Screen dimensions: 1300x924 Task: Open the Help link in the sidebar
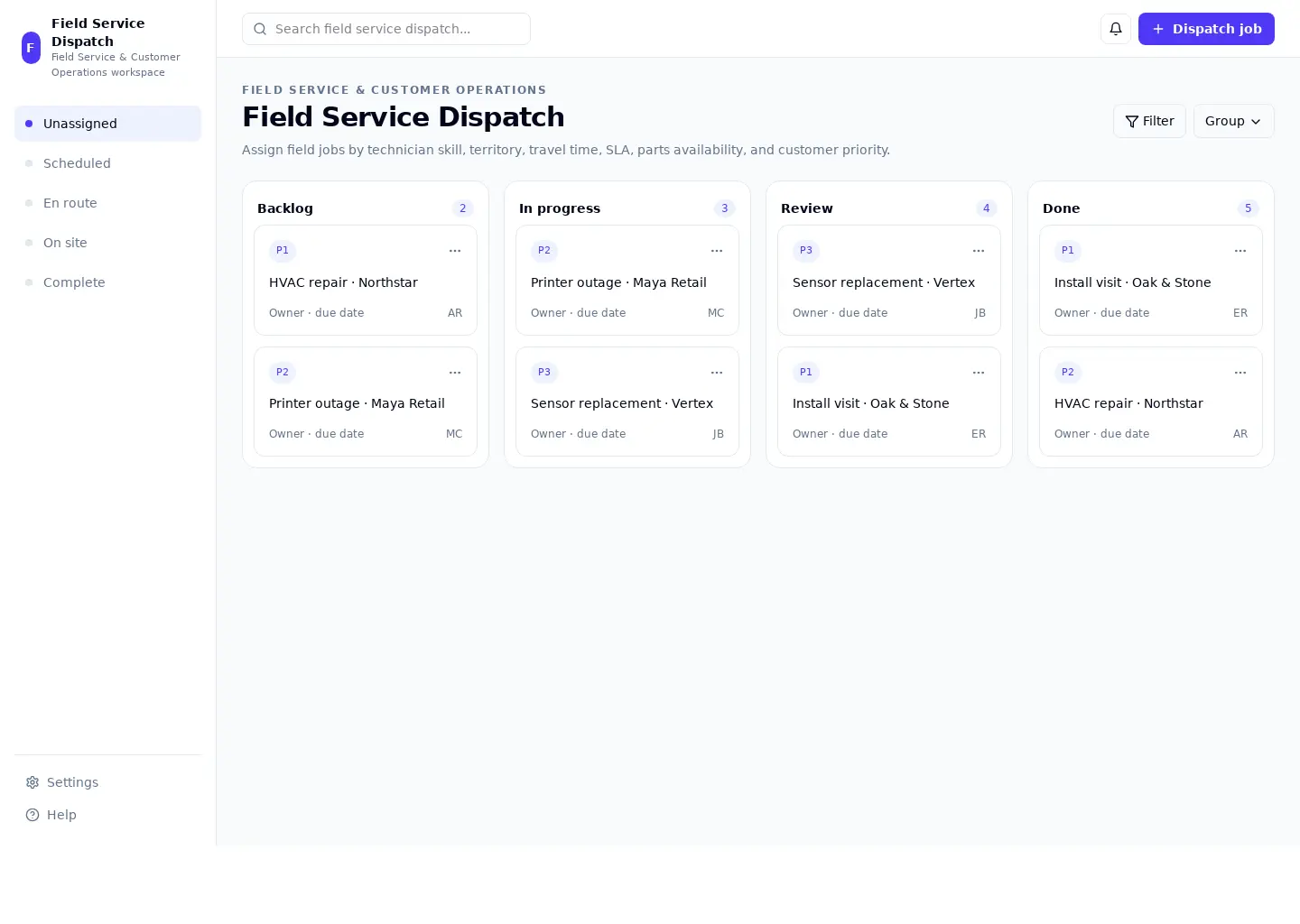pyautogui.click(x=107, y=815)
